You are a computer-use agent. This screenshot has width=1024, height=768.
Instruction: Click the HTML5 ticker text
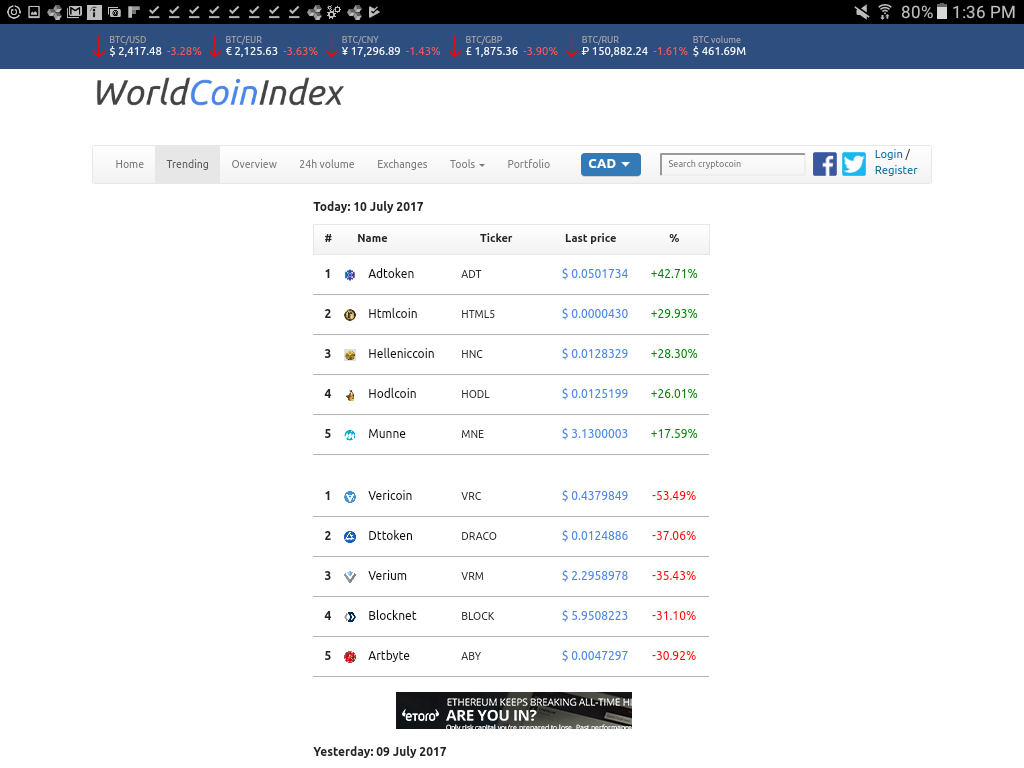tap(477, 314)
